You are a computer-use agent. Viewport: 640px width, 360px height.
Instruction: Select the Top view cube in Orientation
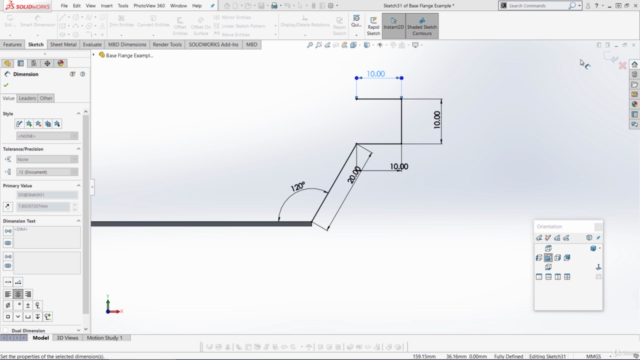(x=548, y=248)
